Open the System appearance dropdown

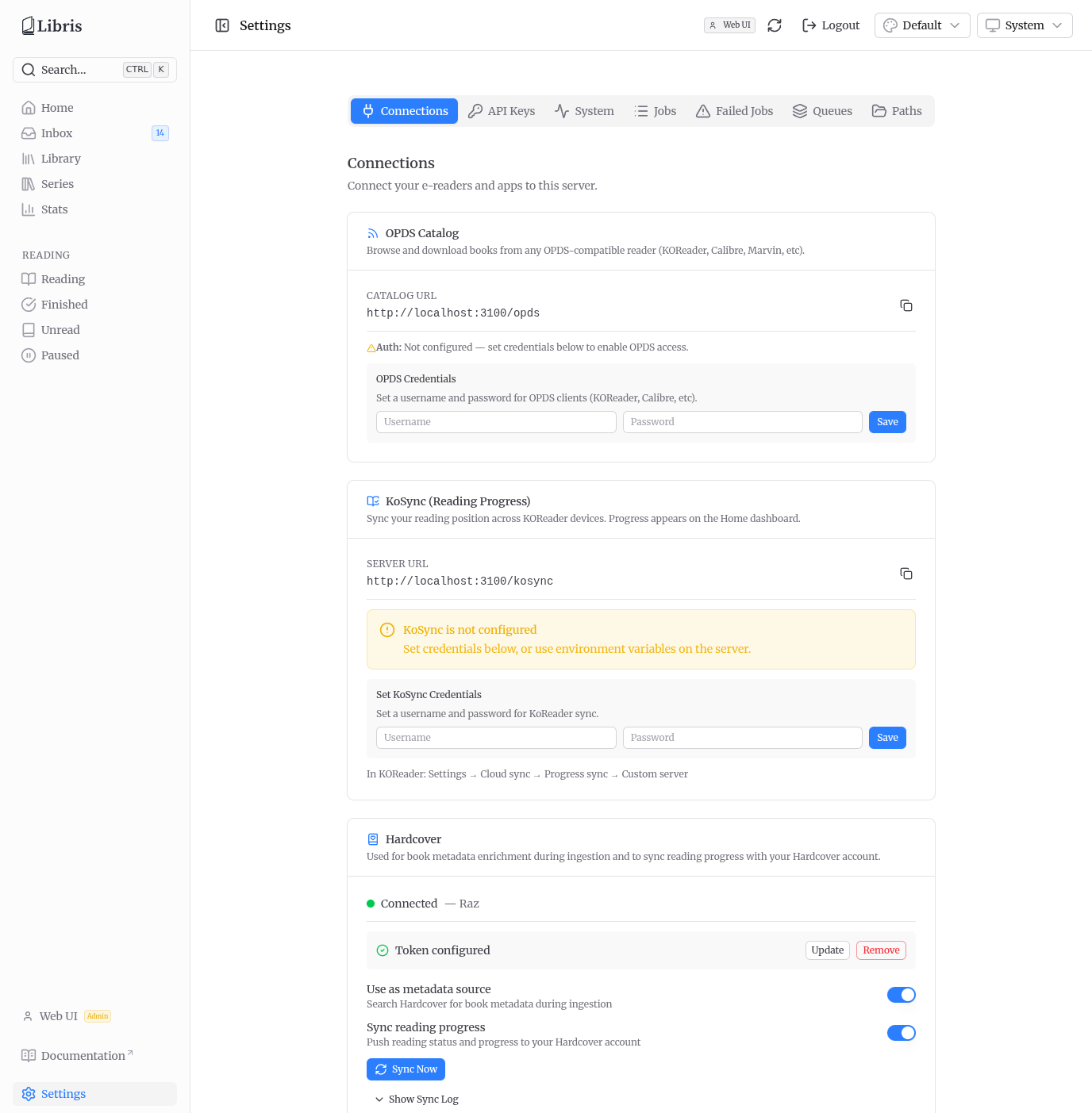coord(1025,25)
